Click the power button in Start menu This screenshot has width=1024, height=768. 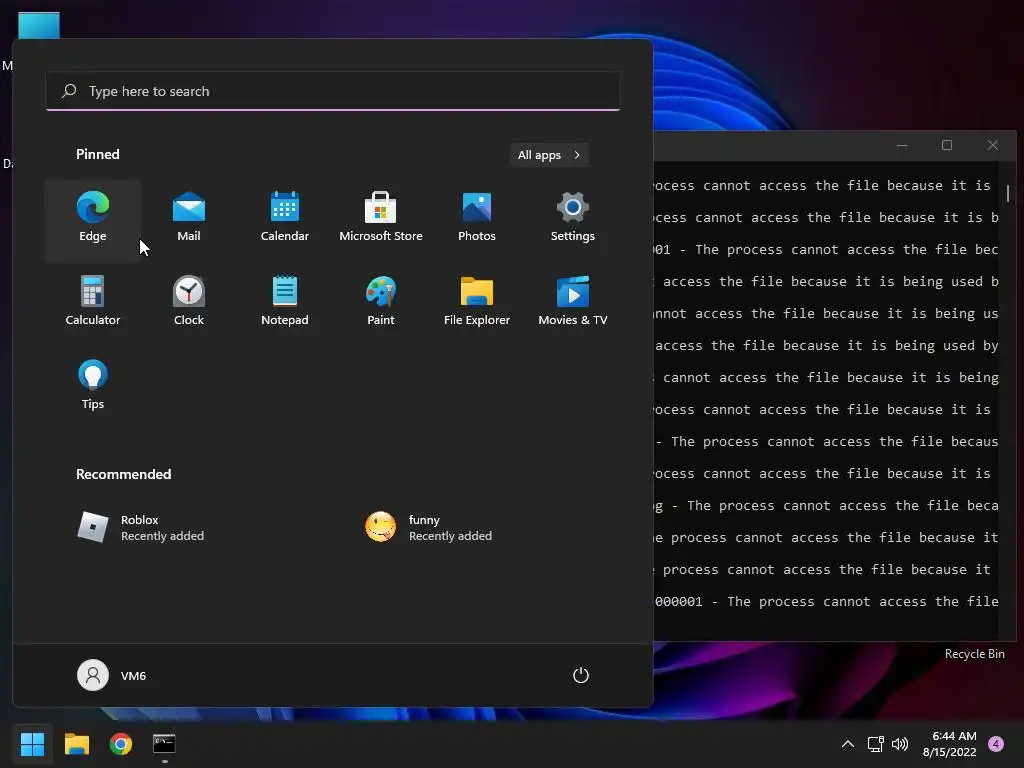581,675
